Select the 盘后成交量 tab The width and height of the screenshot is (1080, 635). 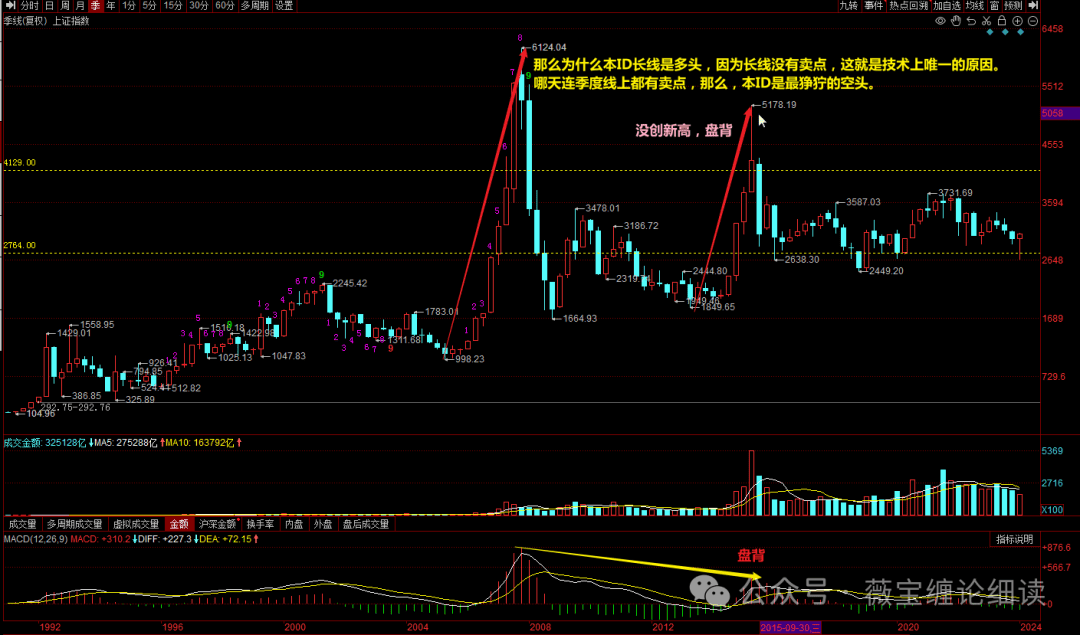[366, 524]
